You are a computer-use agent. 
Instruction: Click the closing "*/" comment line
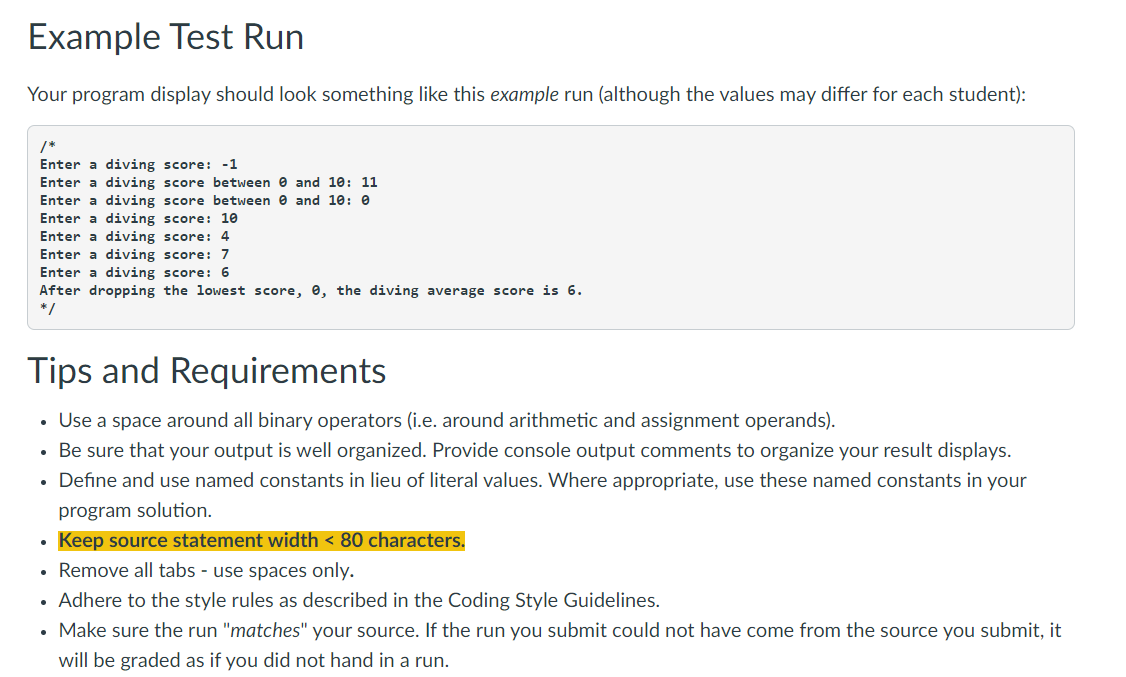pos(49,308)
